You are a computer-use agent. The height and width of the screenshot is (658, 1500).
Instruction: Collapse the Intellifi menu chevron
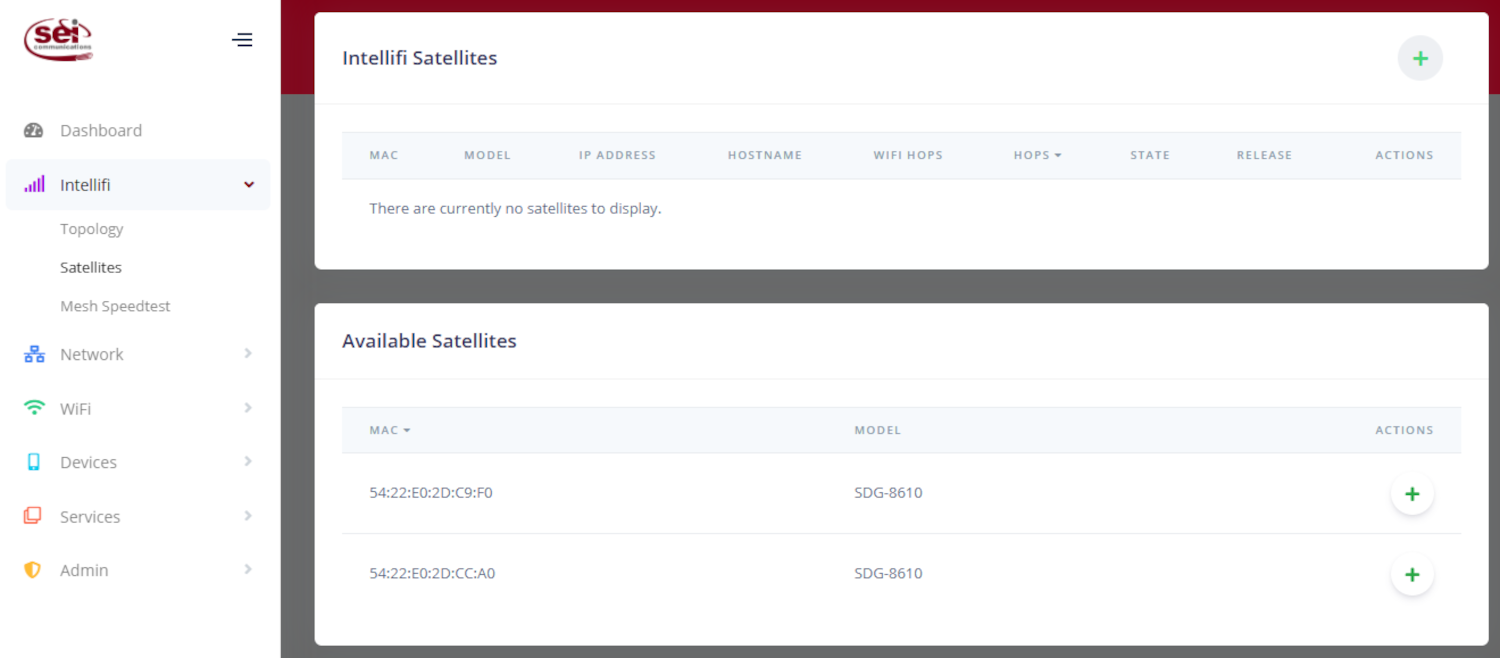point(249,185)
